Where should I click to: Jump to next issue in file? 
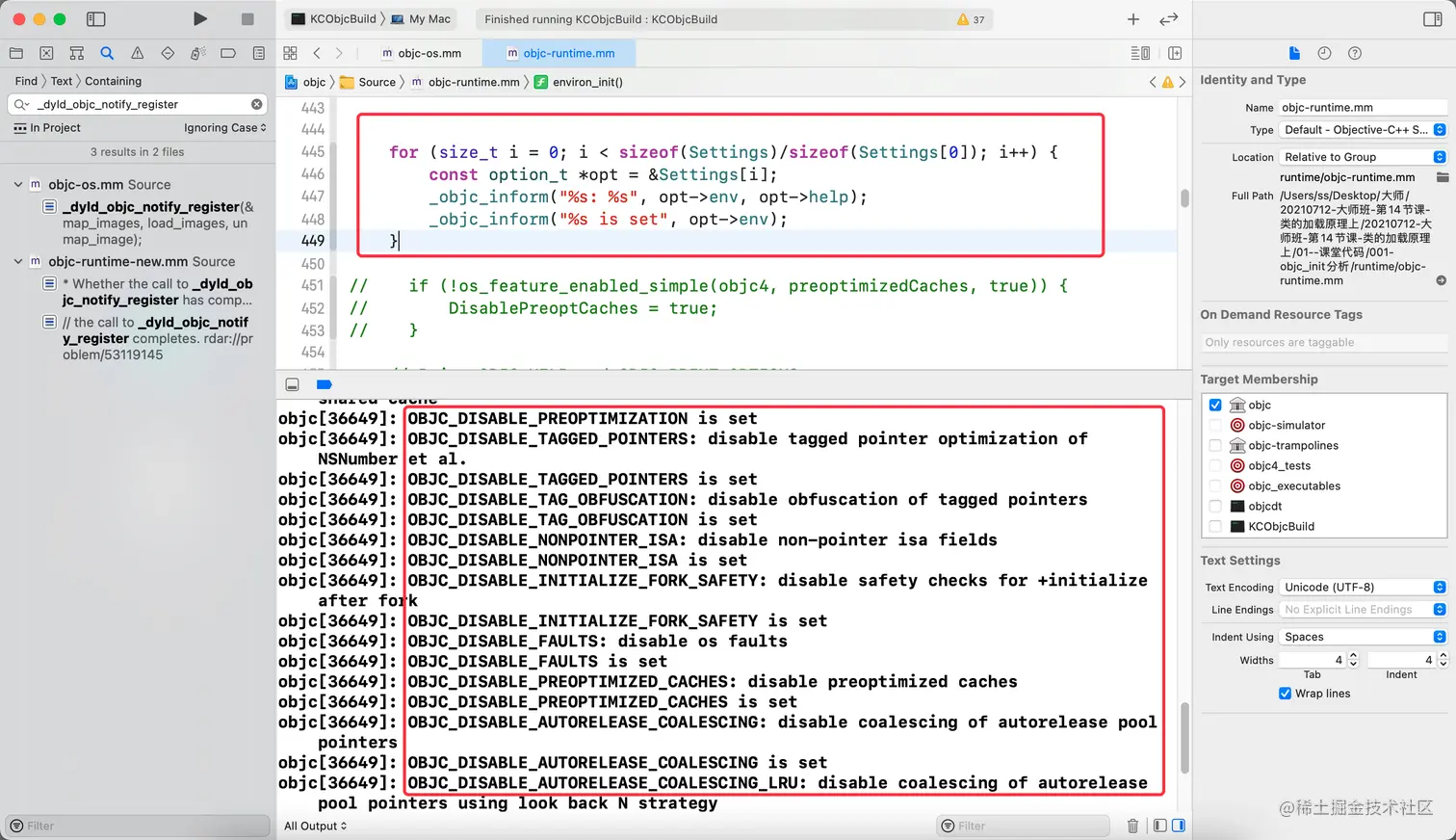point(1183,83)
